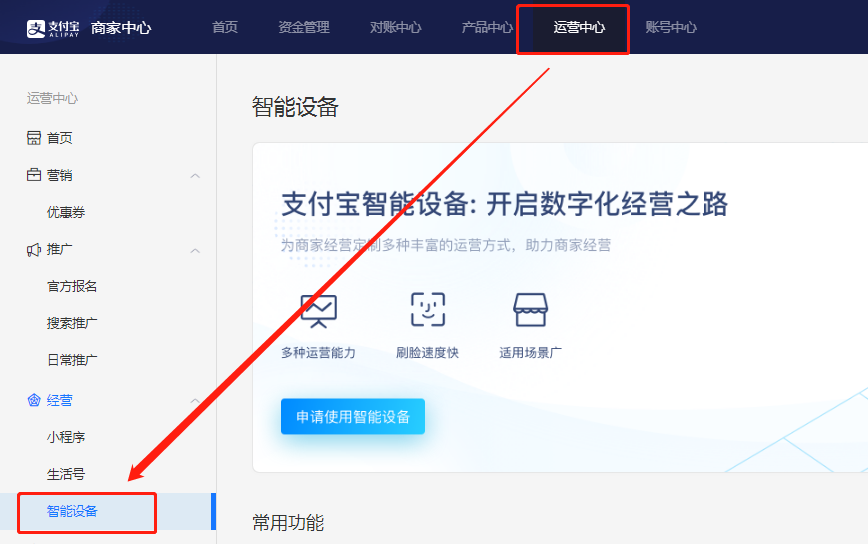Screen dimensions: 868x544
Task: Switch to 对账中心 tab
Action: (x=395, y=27)
